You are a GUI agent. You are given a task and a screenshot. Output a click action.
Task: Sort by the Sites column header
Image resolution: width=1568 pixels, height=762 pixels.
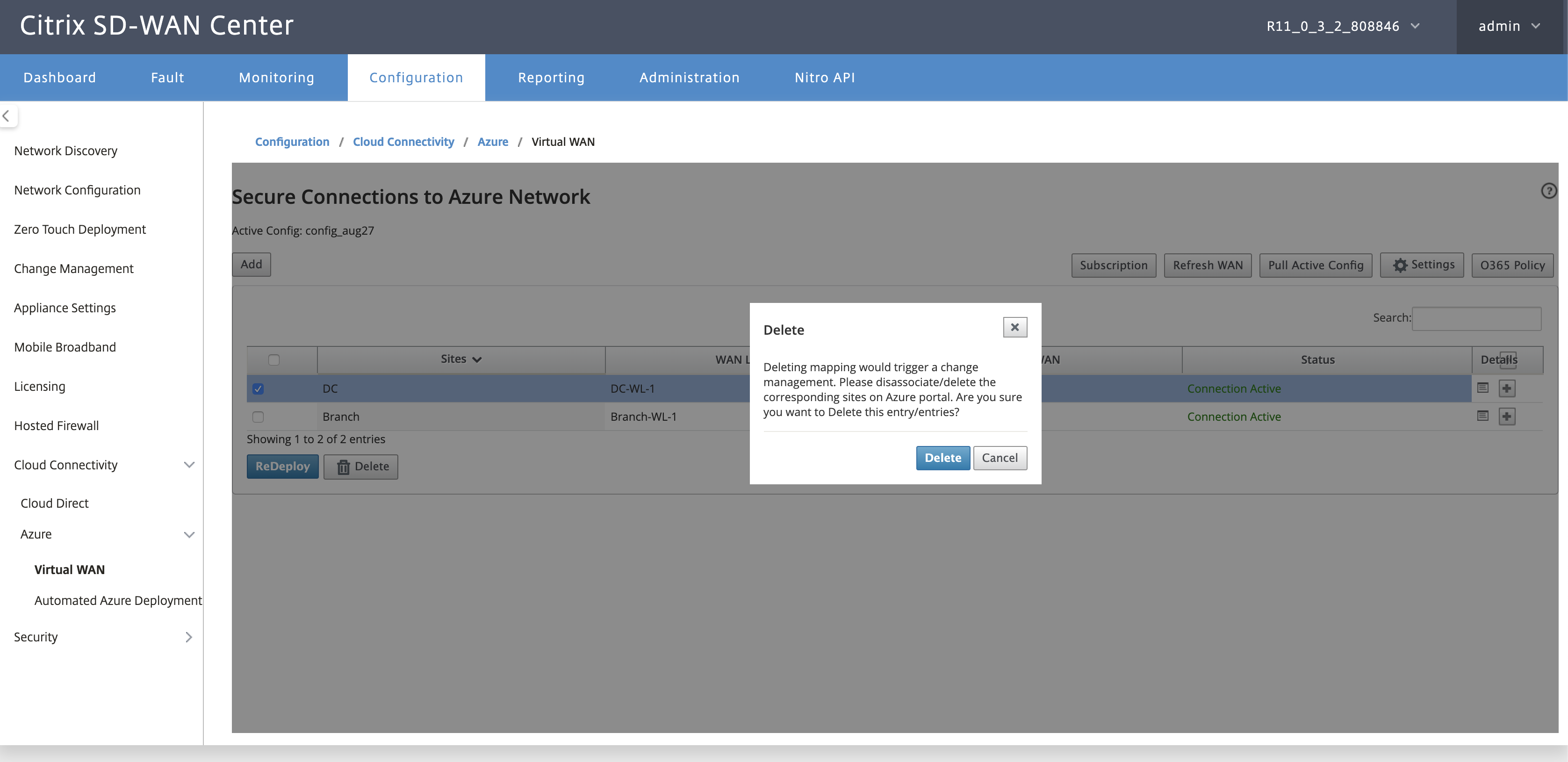tap(461, 359)
